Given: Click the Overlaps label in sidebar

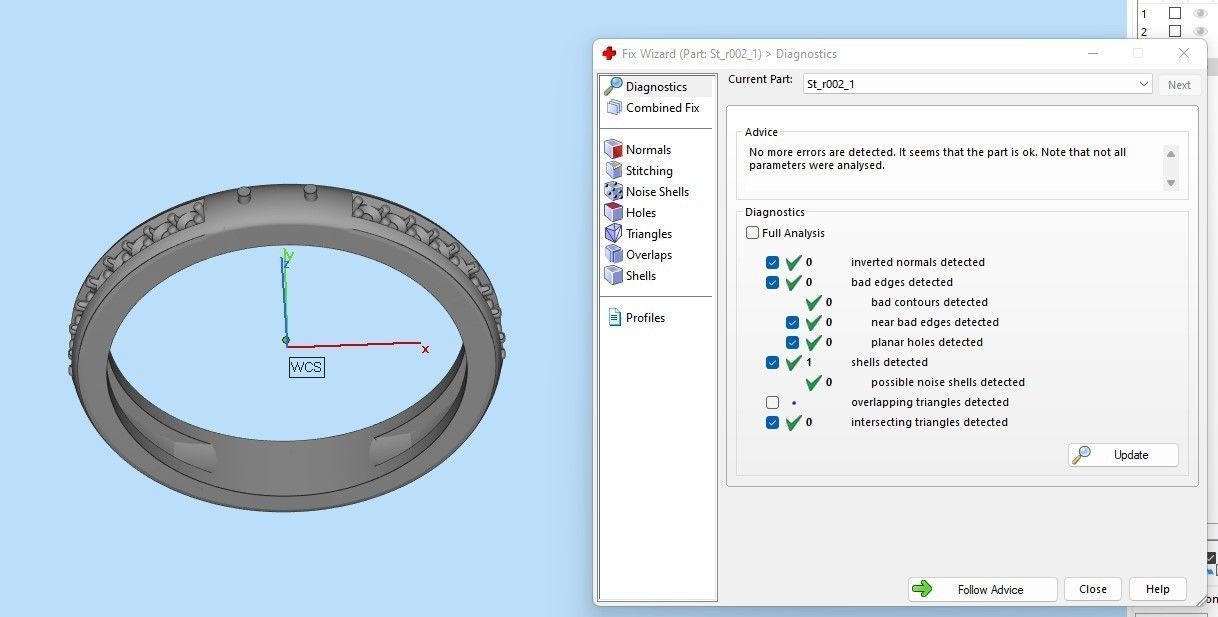Looking at the screenshot, I should [x=649, y=255].
